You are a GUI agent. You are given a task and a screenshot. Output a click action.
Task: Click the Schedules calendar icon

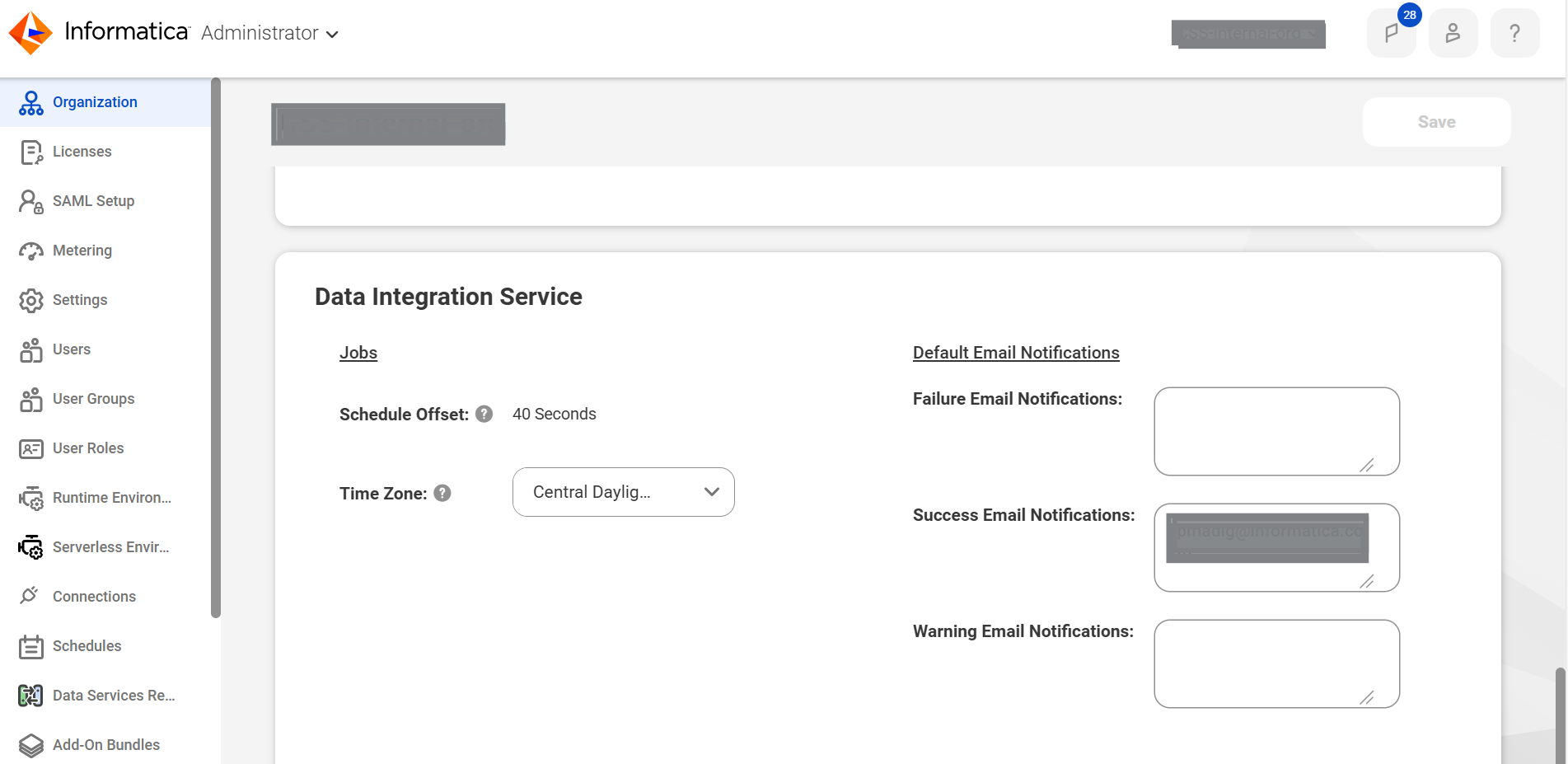tap(31, 647)
